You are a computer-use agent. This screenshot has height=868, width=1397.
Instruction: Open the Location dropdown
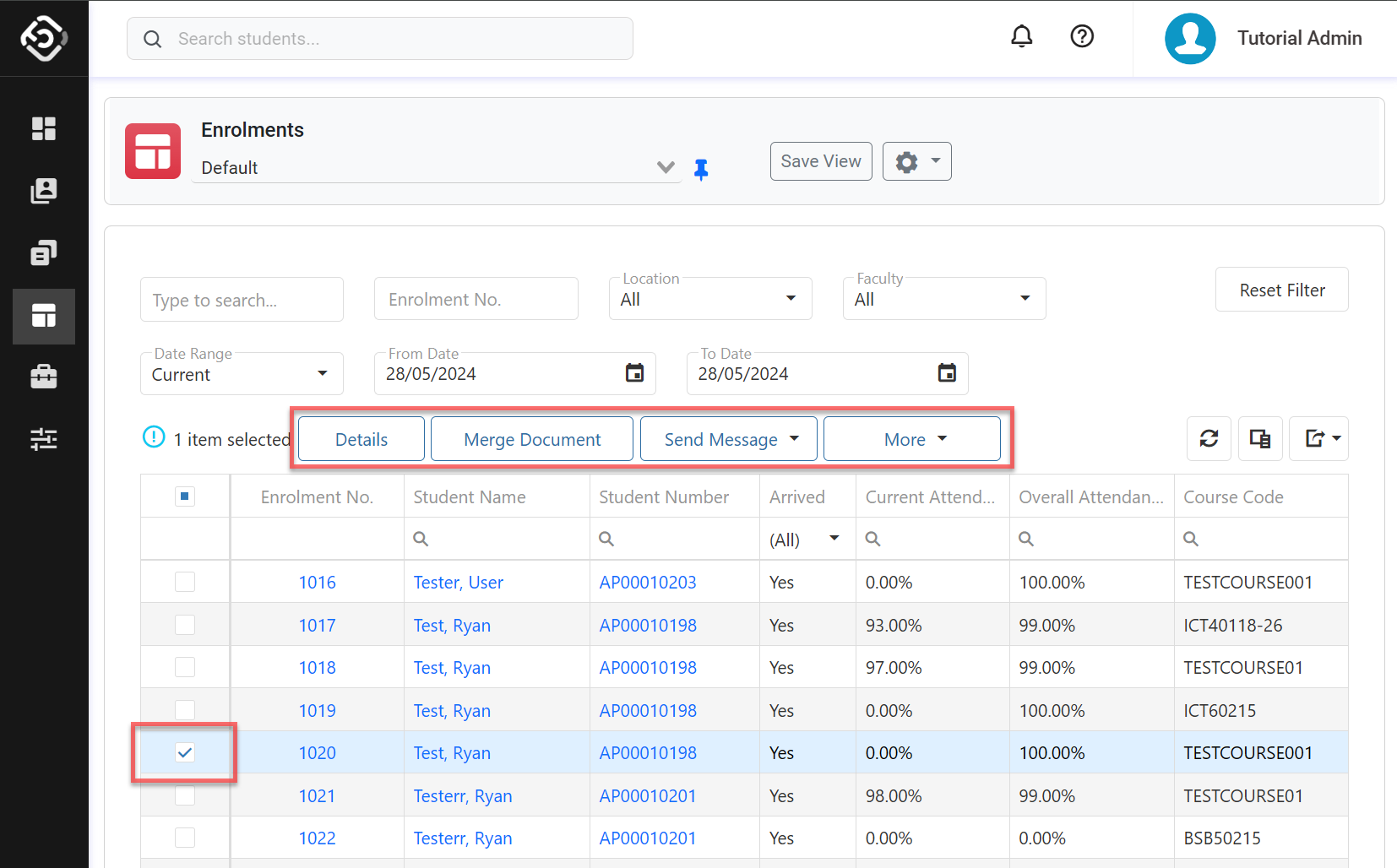[710, 299]
